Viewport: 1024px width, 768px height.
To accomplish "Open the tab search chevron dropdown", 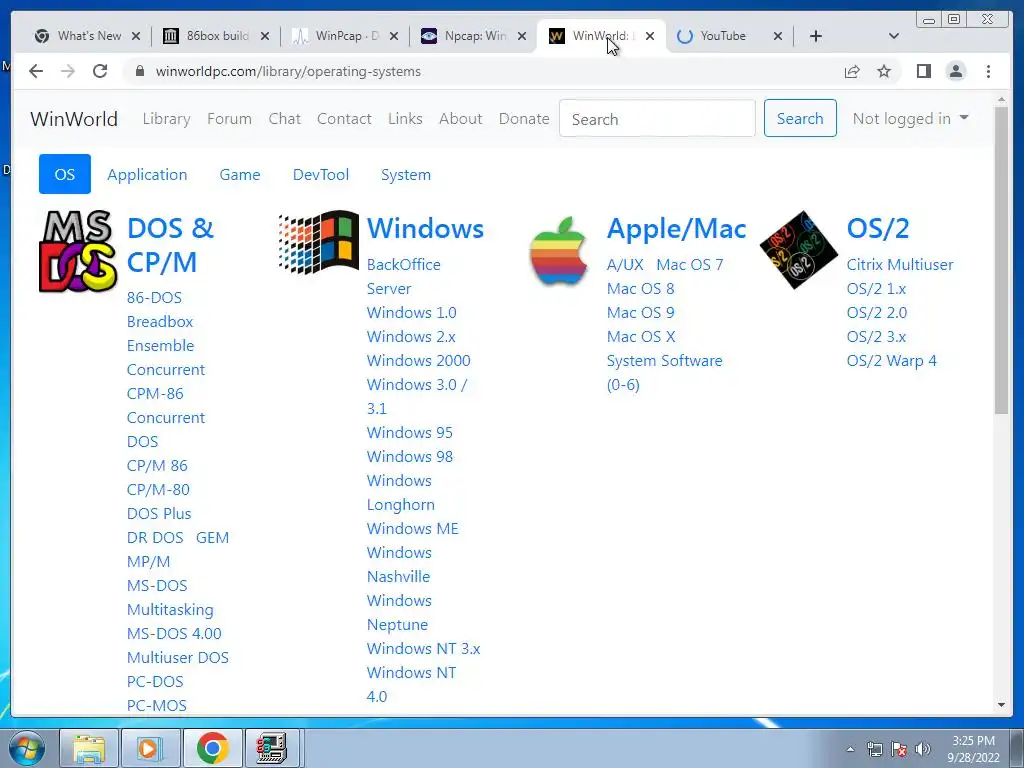I will 894,36.
